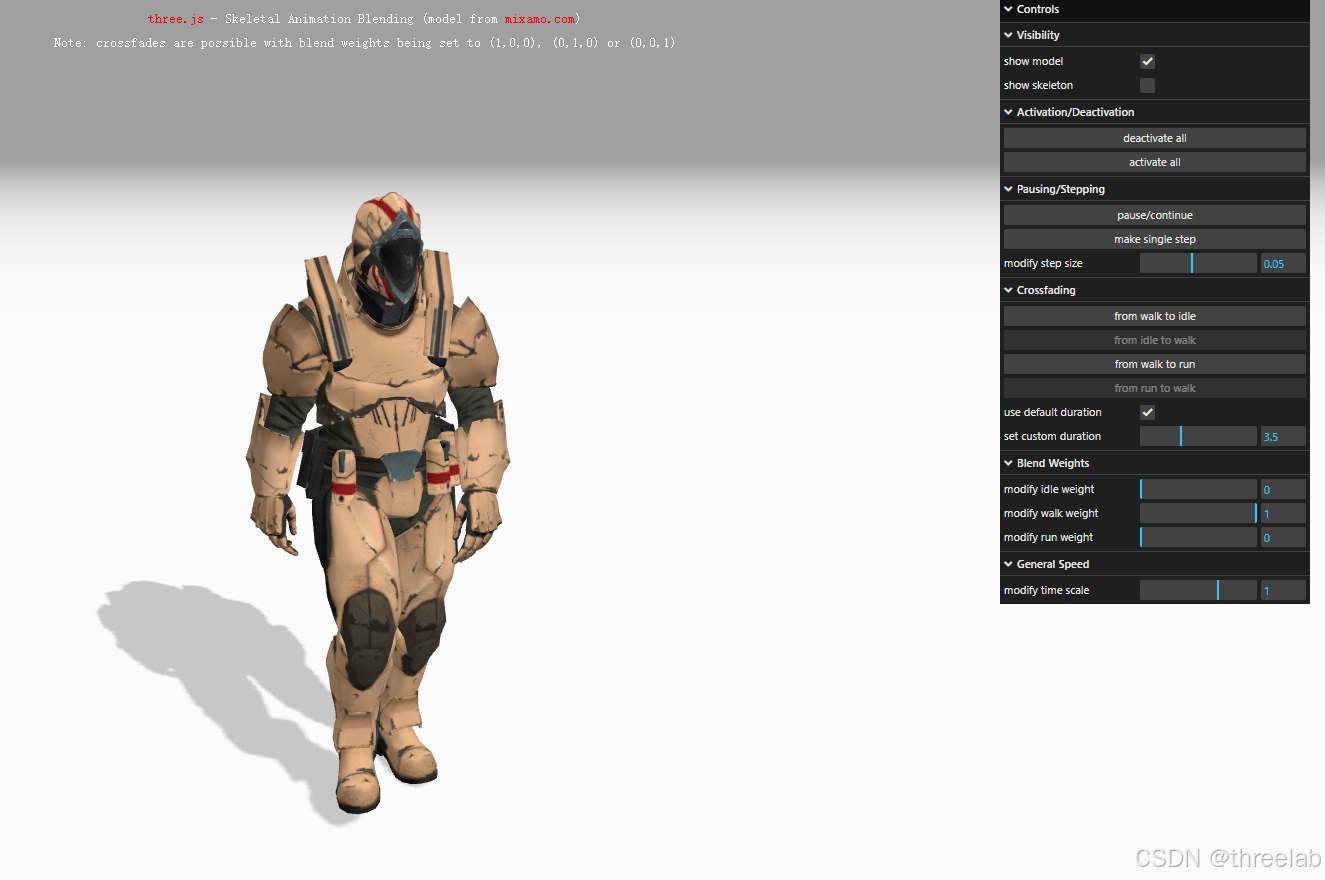Viewport: 1325px width, 880px height.
Task: Collapse the Activation/Deactivation folder
Action: [x=1155, y=112]
